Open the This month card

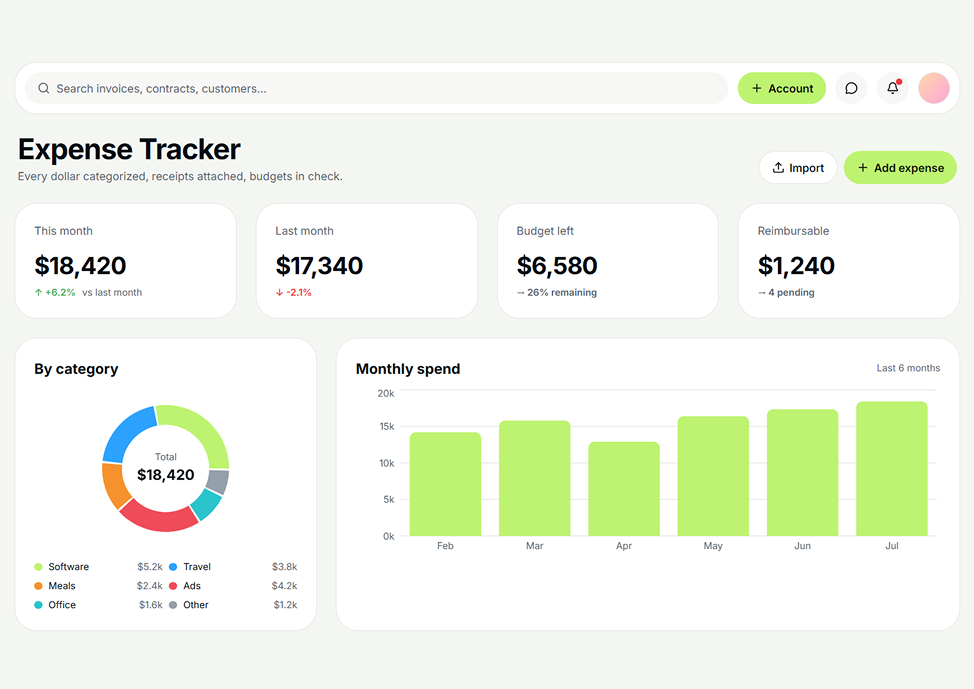[125, 261]
